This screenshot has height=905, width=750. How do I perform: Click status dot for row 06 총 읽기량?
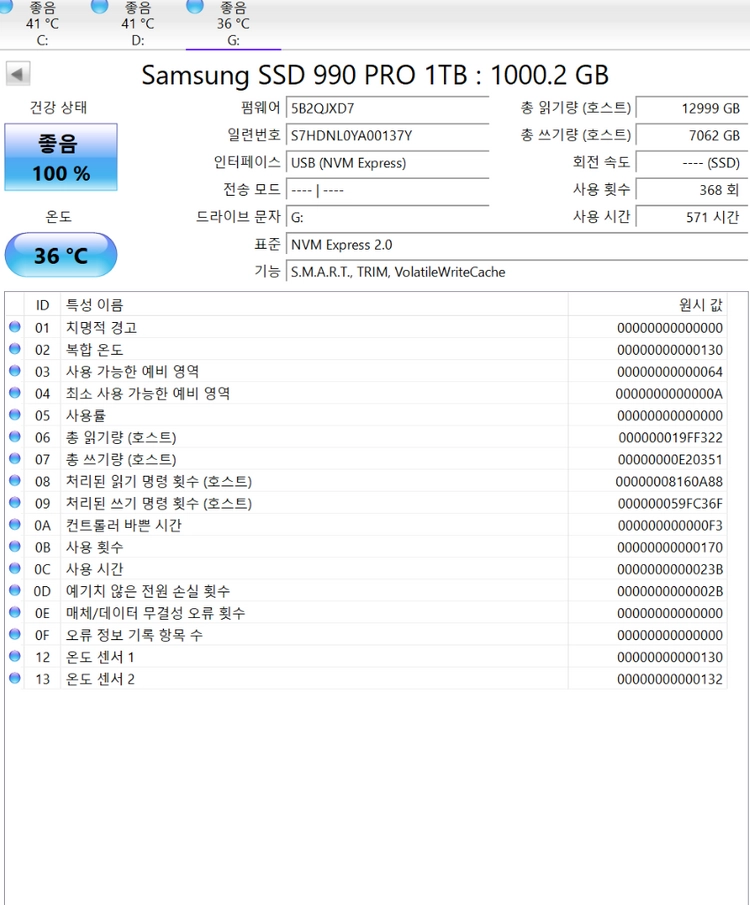point(15,437)
